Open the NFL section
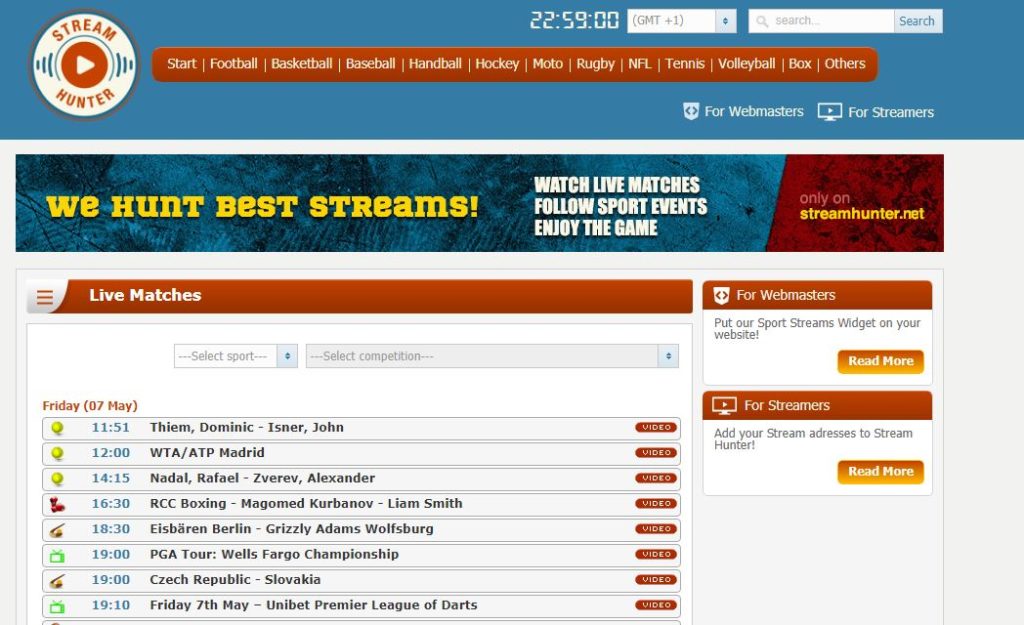Screen dimensions: 1024x625 click(x=639, y=63)
